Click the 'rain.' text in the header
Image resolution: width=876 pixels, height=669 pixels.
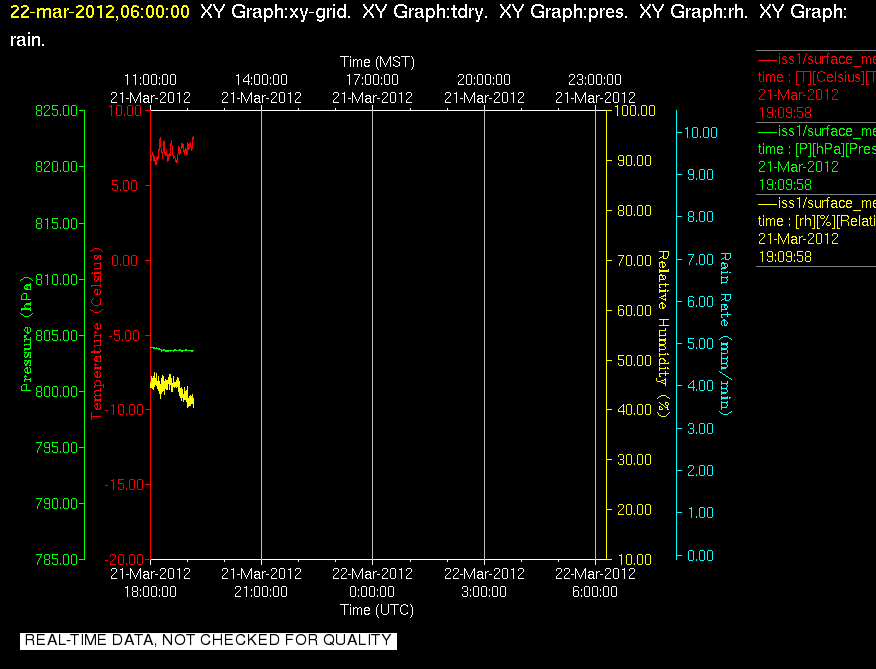27,40
